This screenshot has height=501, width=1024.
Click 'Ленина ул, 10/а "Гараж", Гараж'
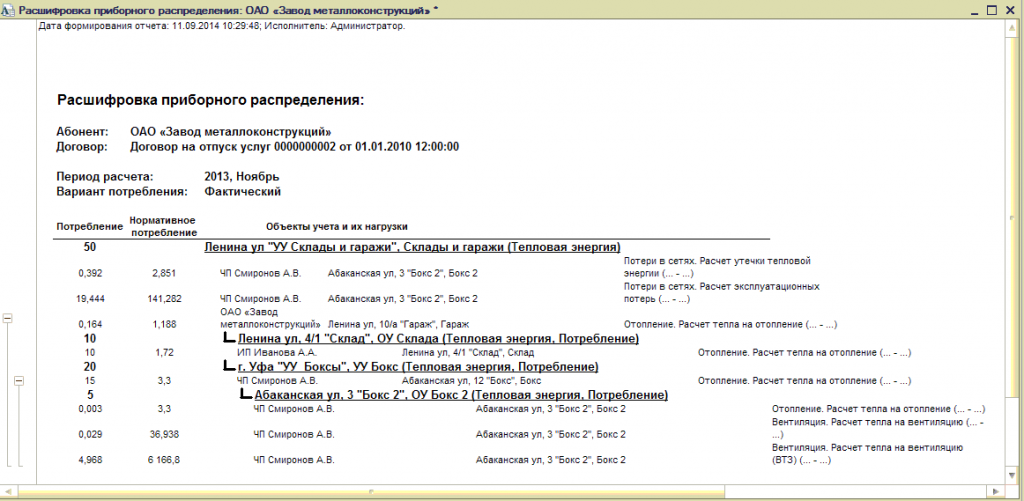(x=398, y=324)
